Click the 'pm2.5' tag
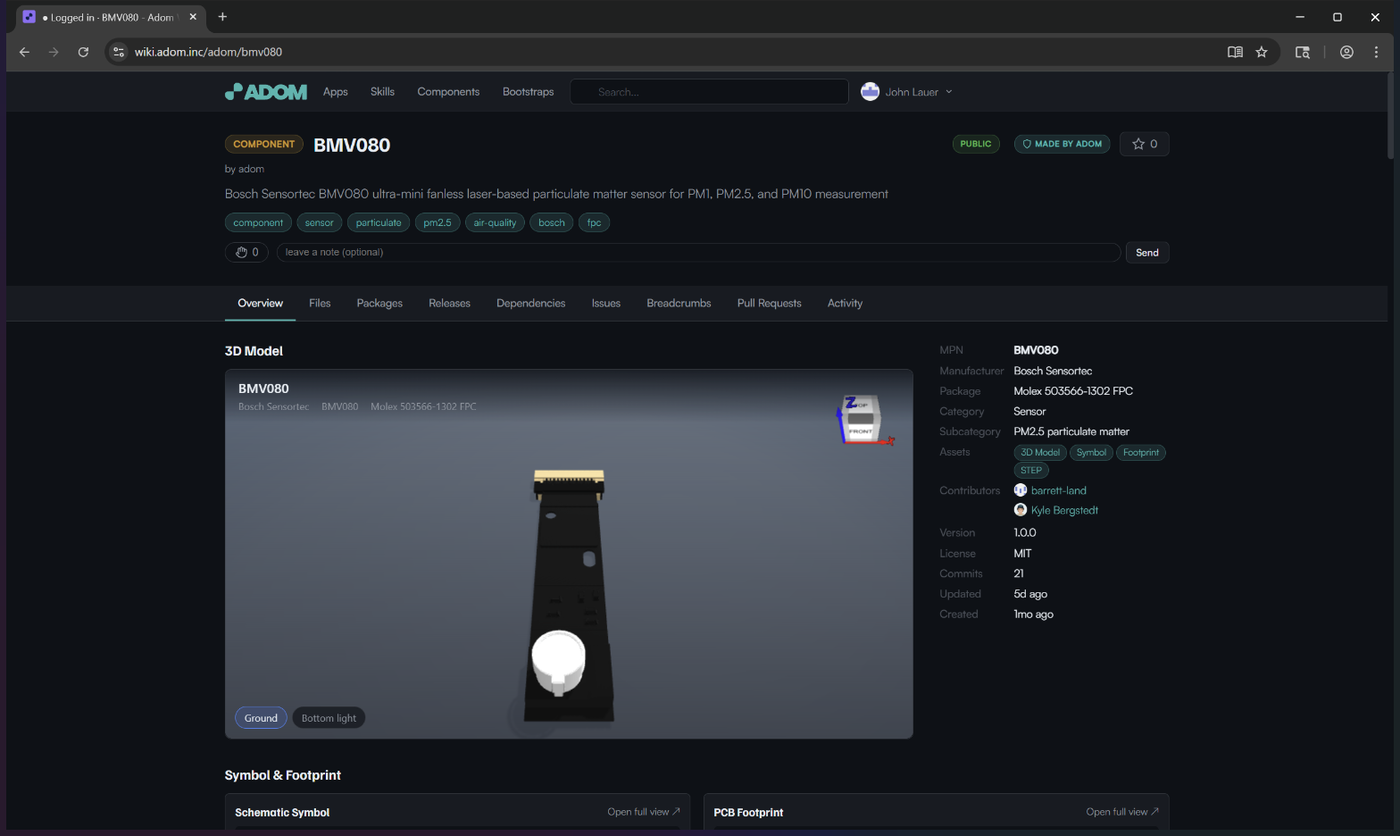 point(438,222)
